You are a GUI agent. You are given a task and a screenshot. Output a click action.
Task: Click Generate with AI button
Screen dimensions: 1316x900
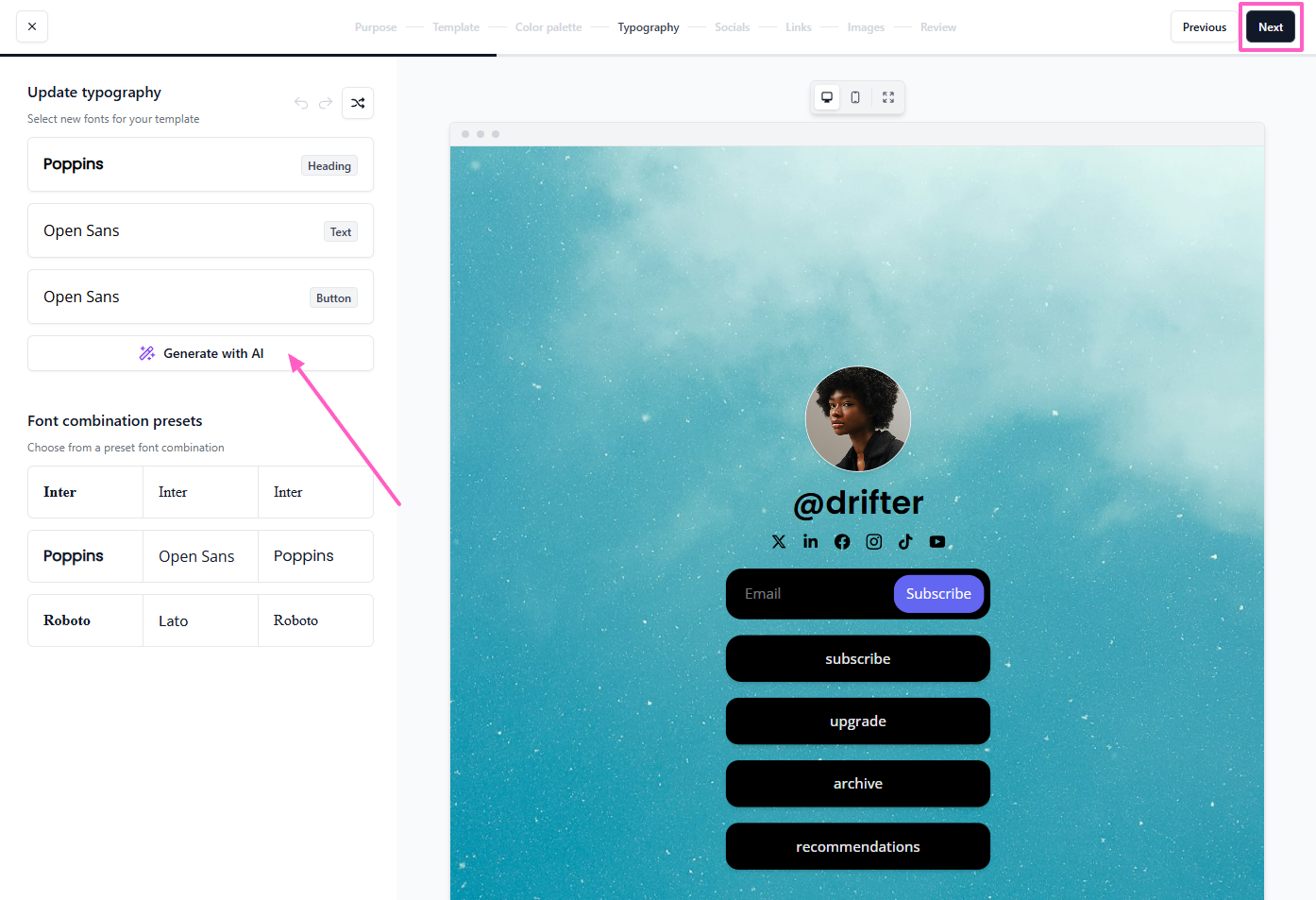click(x=200, y=353)
